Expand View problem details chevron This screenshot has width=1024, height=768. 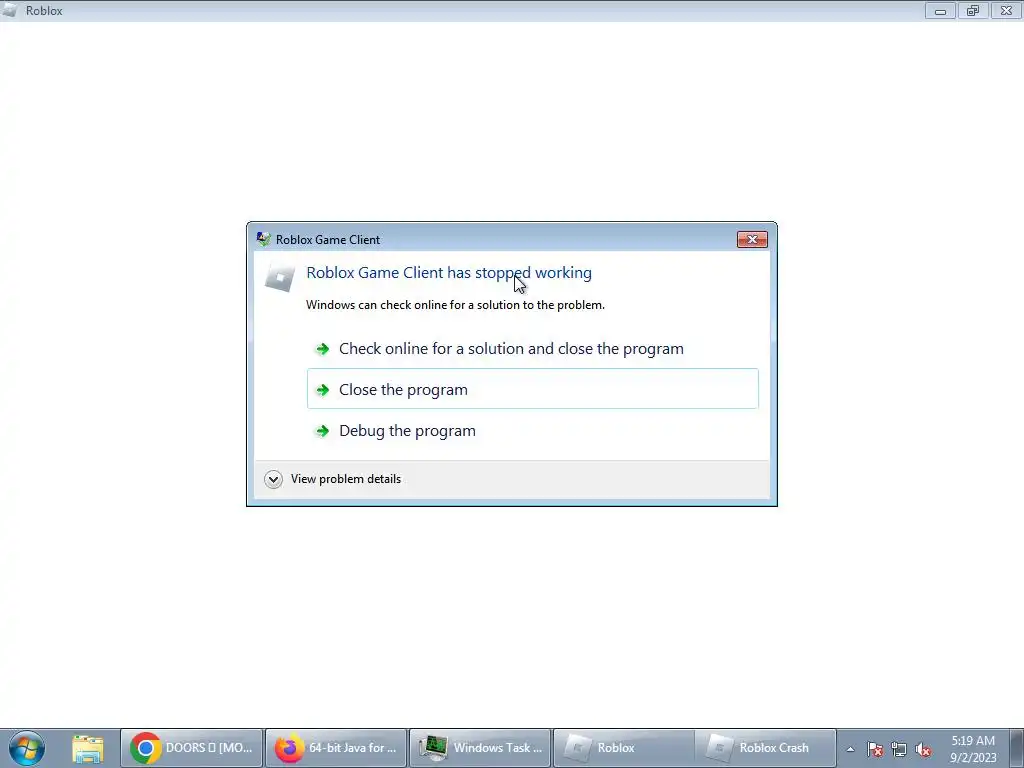pos(273,479)
